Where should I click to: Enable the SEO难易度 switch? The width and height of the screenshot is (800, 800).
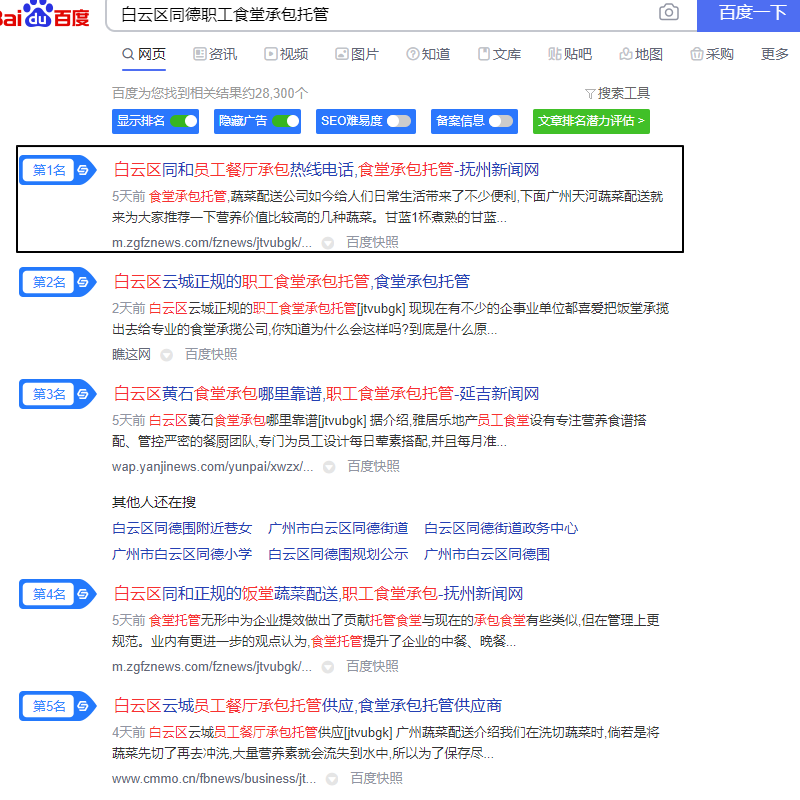[x=398, y=121]
